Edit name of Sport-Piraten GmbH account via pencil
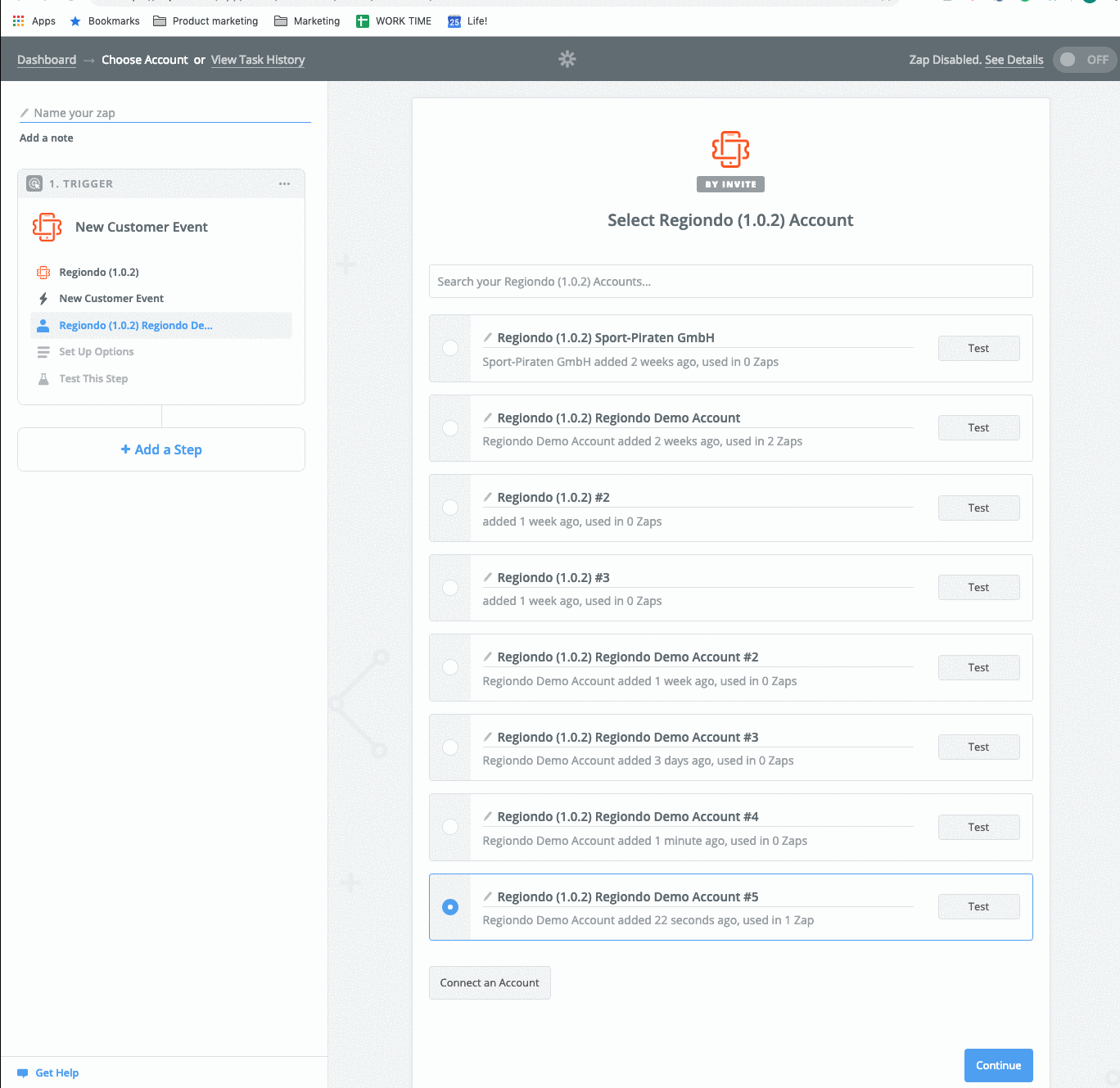The width and height of the screenshot is (1120, 1088). pyautogui.click(x=488, y=337)
